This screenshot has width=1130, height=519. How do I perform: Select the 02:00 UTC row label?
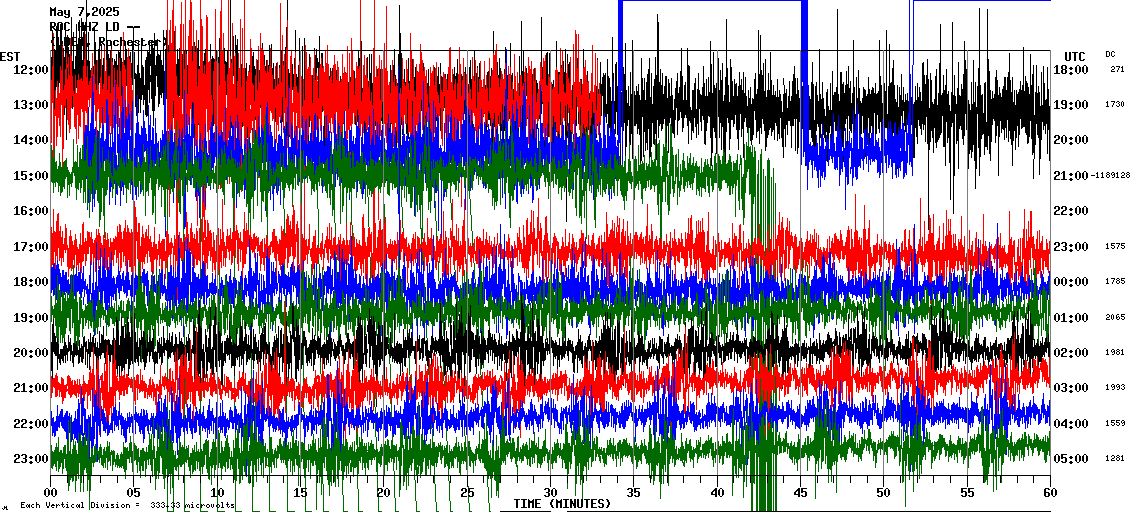1071,353
